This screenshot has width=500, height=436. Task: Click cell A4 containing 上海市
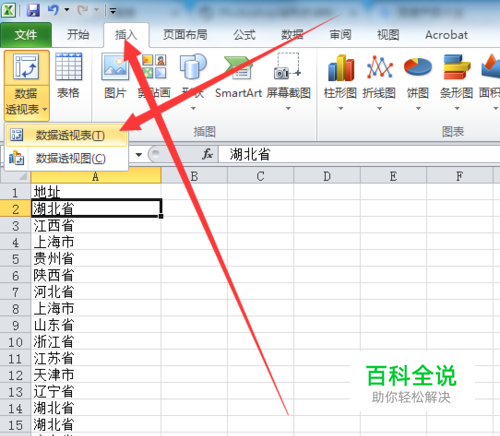tap(96, 242)
